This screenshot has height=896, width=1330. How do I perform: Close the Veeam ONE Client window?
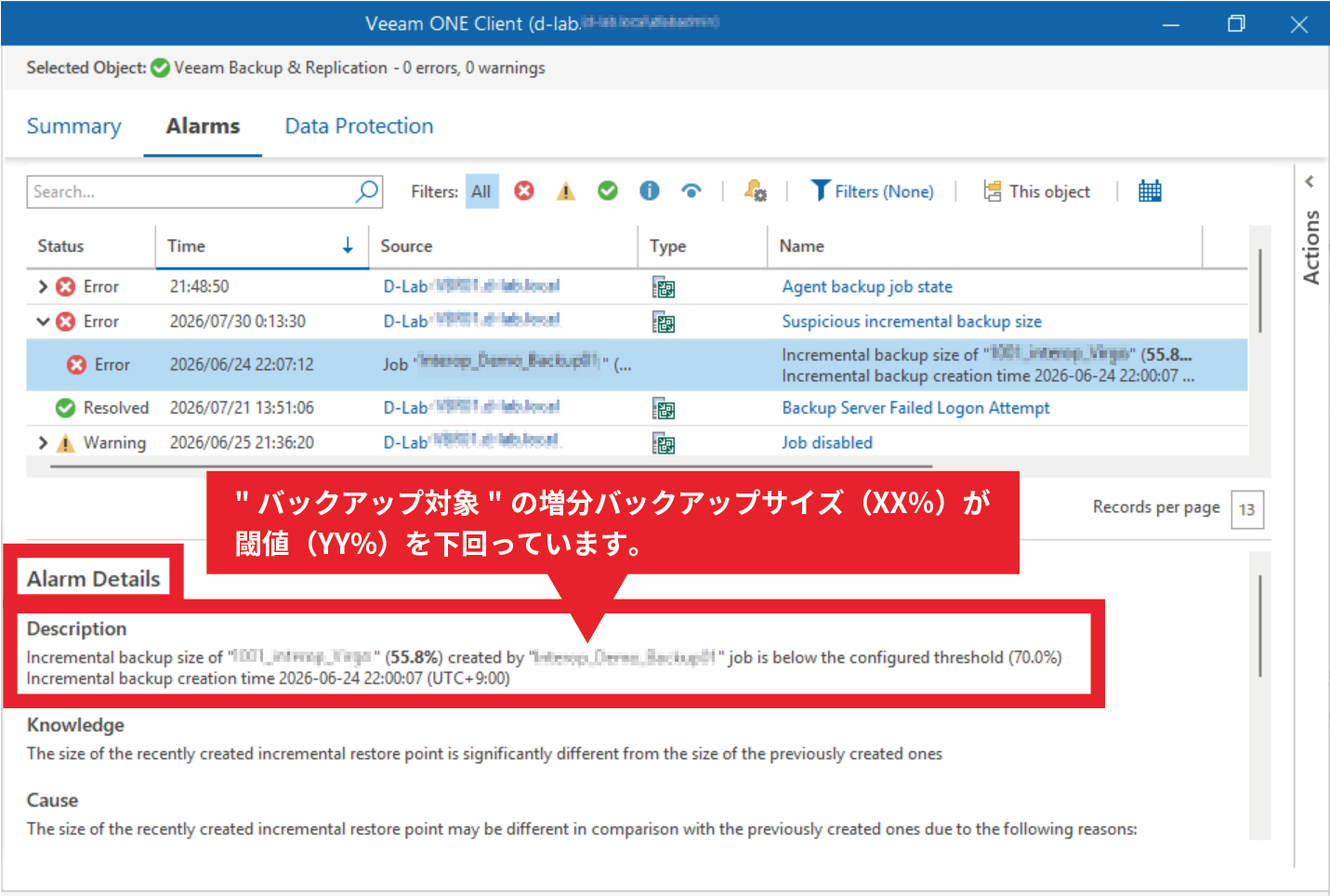pos(1299,24)
